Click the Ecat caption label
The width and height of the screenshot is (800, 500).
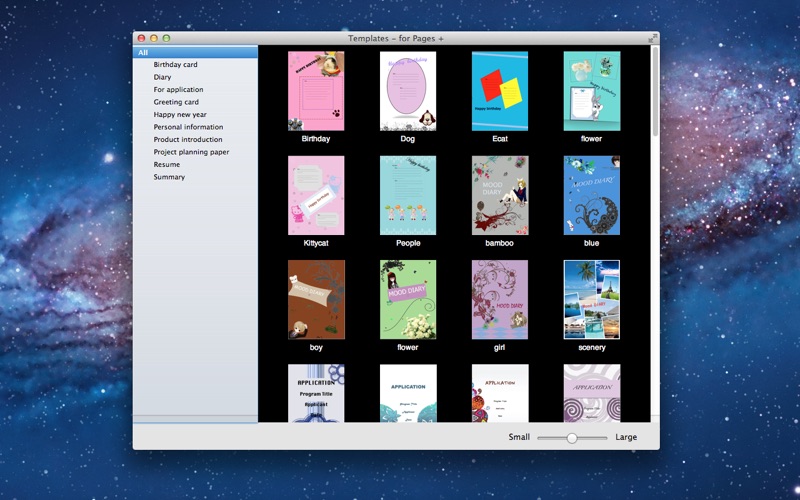point(500,139)
